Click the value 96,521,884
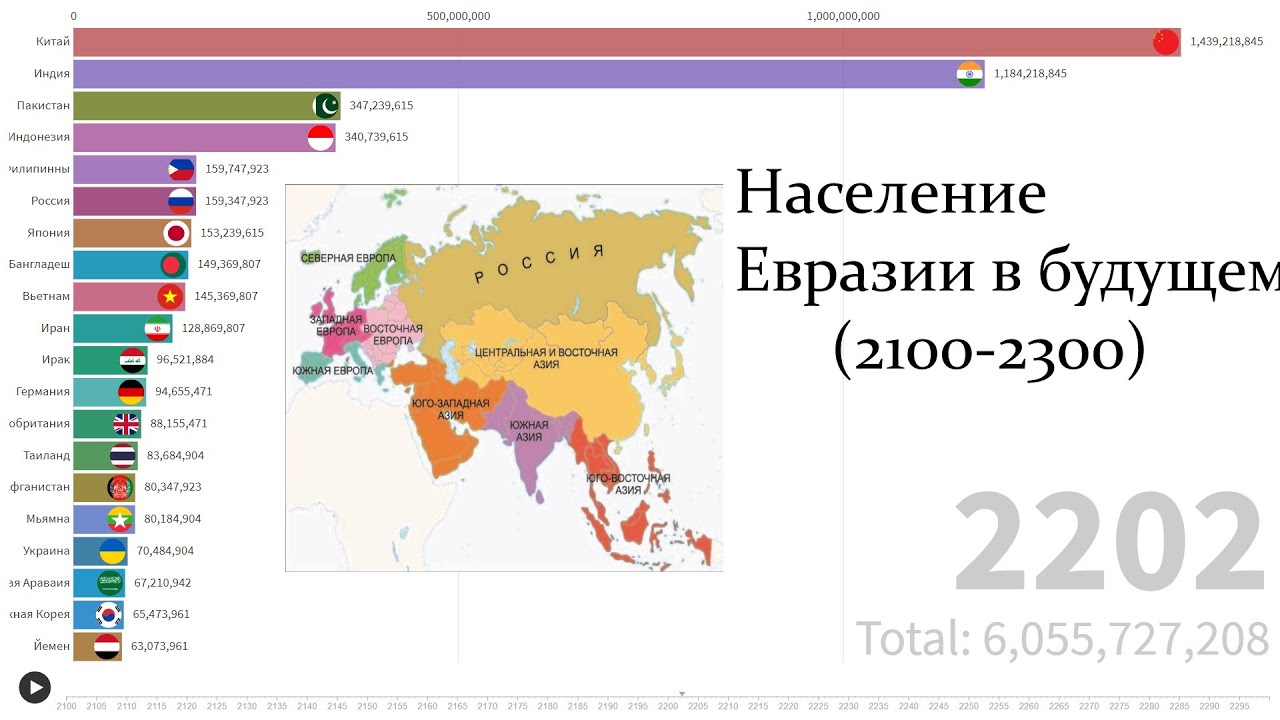The height and width of the screenshot is (720, 1280). coord(185,360)
